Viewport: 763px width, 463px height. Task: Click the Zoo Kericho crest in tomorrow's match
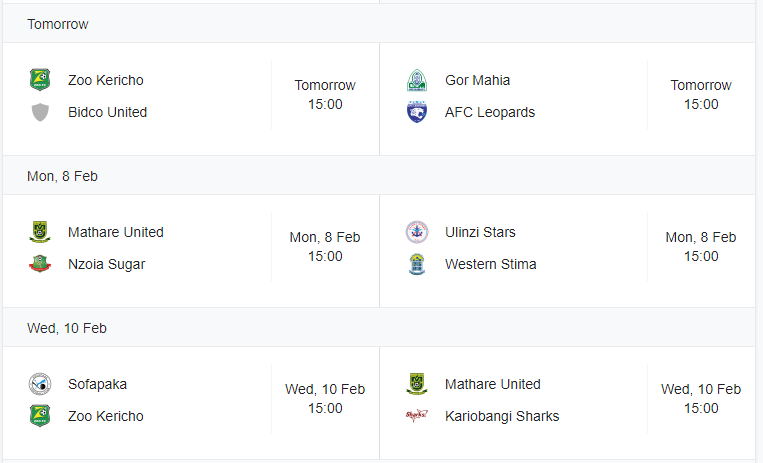click(40, 80)
